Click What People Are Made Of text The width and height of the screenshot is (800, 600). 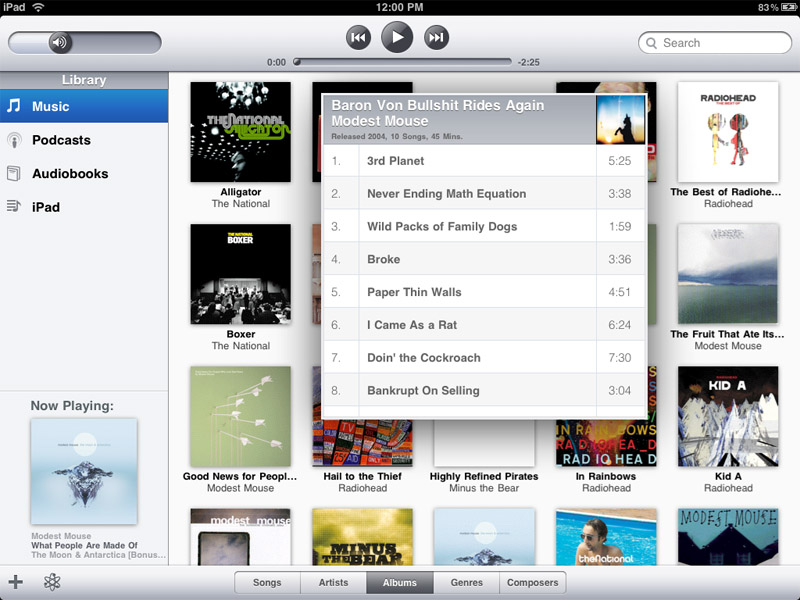(x=84, y=545)
